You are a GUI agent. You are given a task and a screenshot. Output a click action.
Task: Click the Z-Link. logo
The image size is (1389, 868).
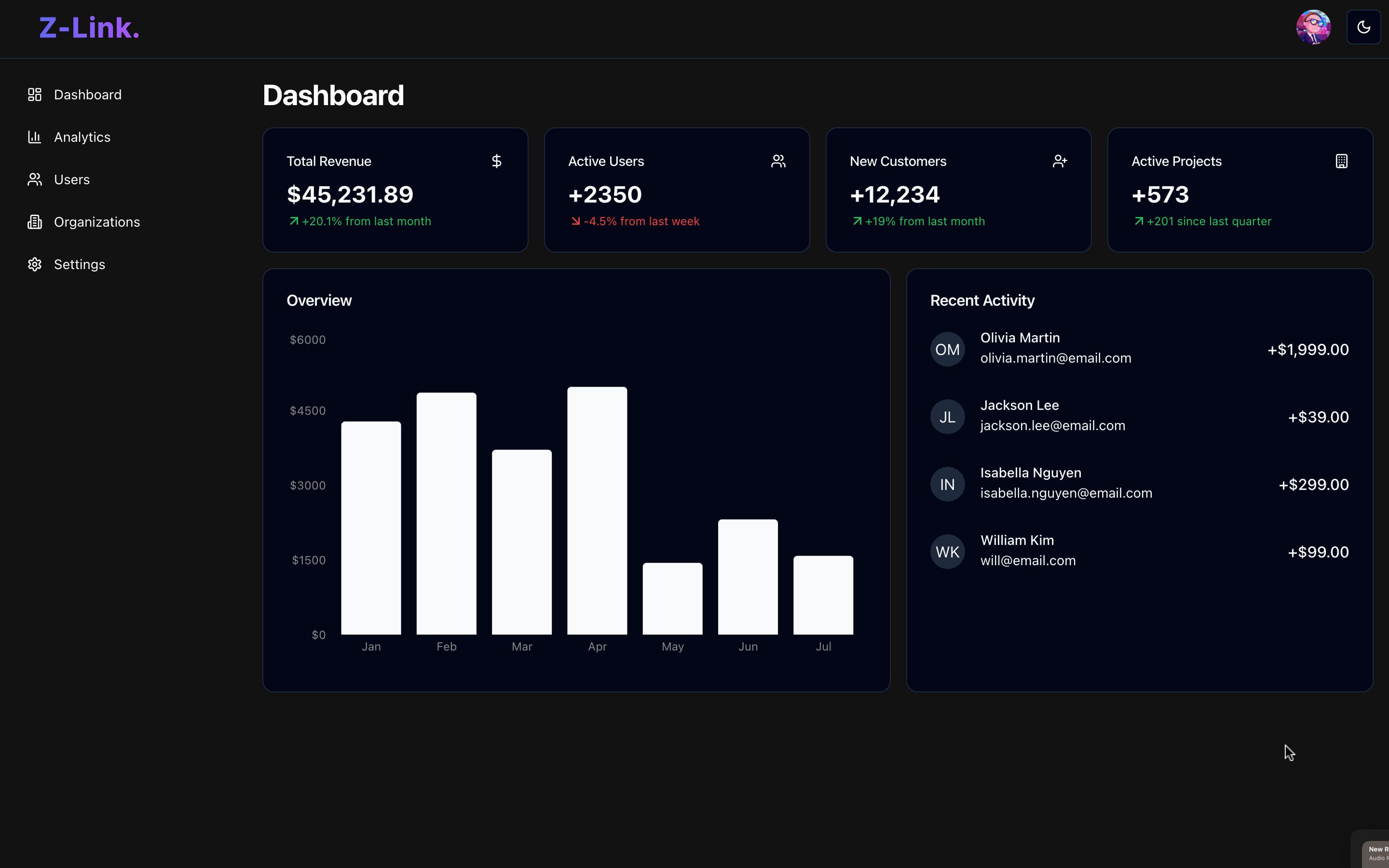point(89,27)
